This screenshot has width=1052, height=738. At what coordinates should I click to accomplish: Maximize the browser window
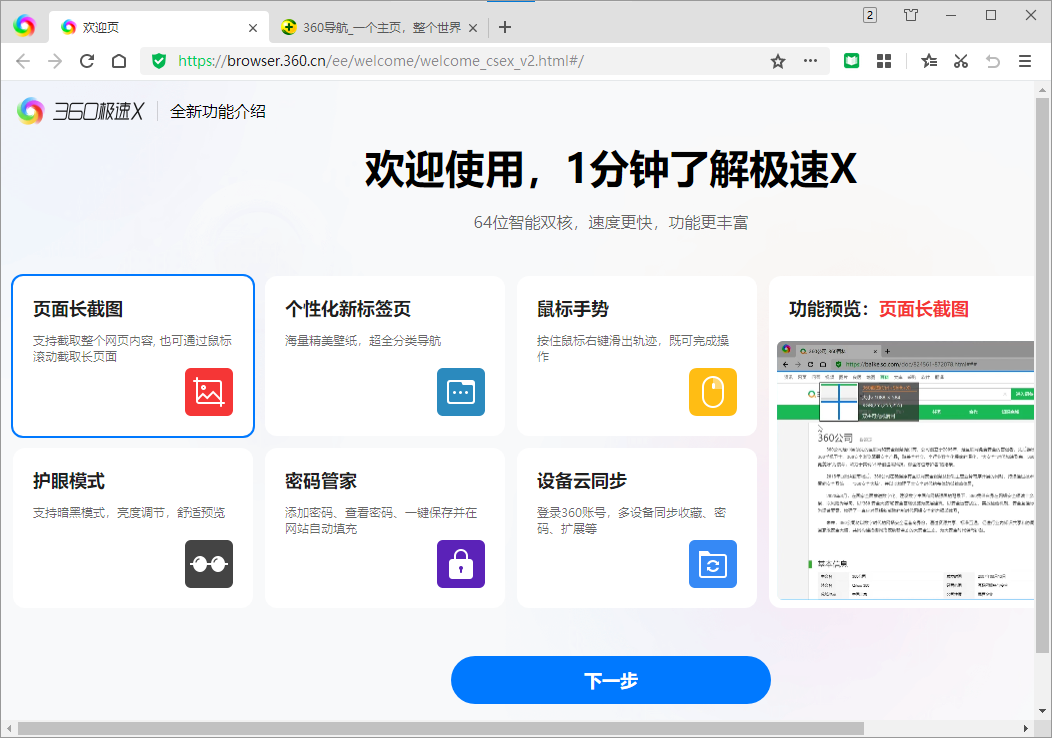click(991, 15)
